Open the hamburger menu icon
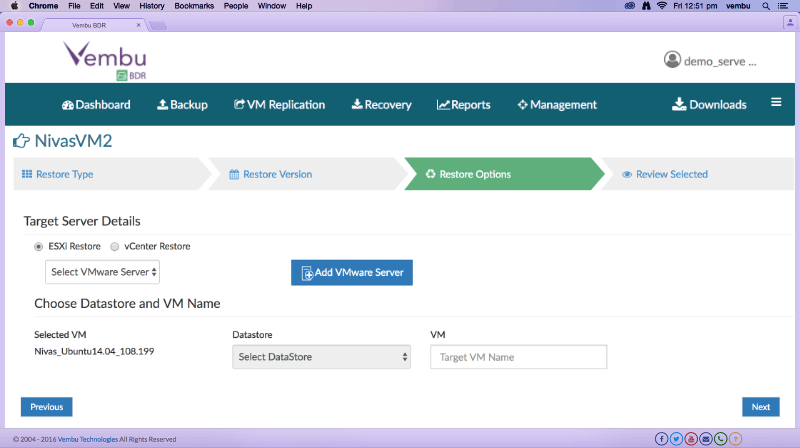Viewport: 800px width, 448px height. click(776, 103)
